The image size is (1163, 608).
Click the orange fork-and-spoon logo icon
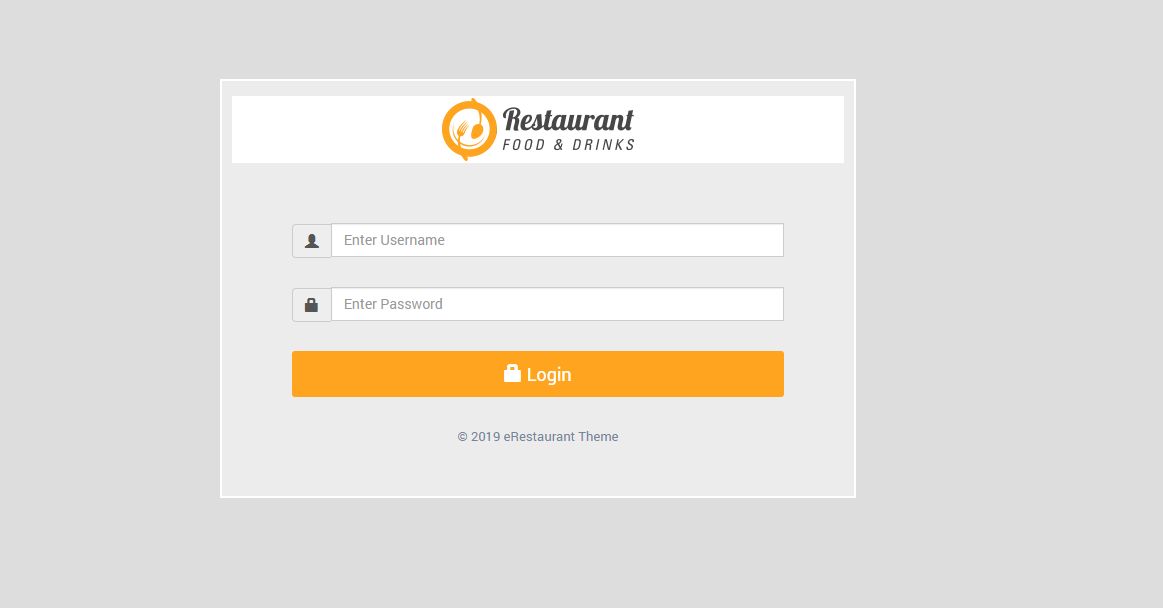click(469, 129)
